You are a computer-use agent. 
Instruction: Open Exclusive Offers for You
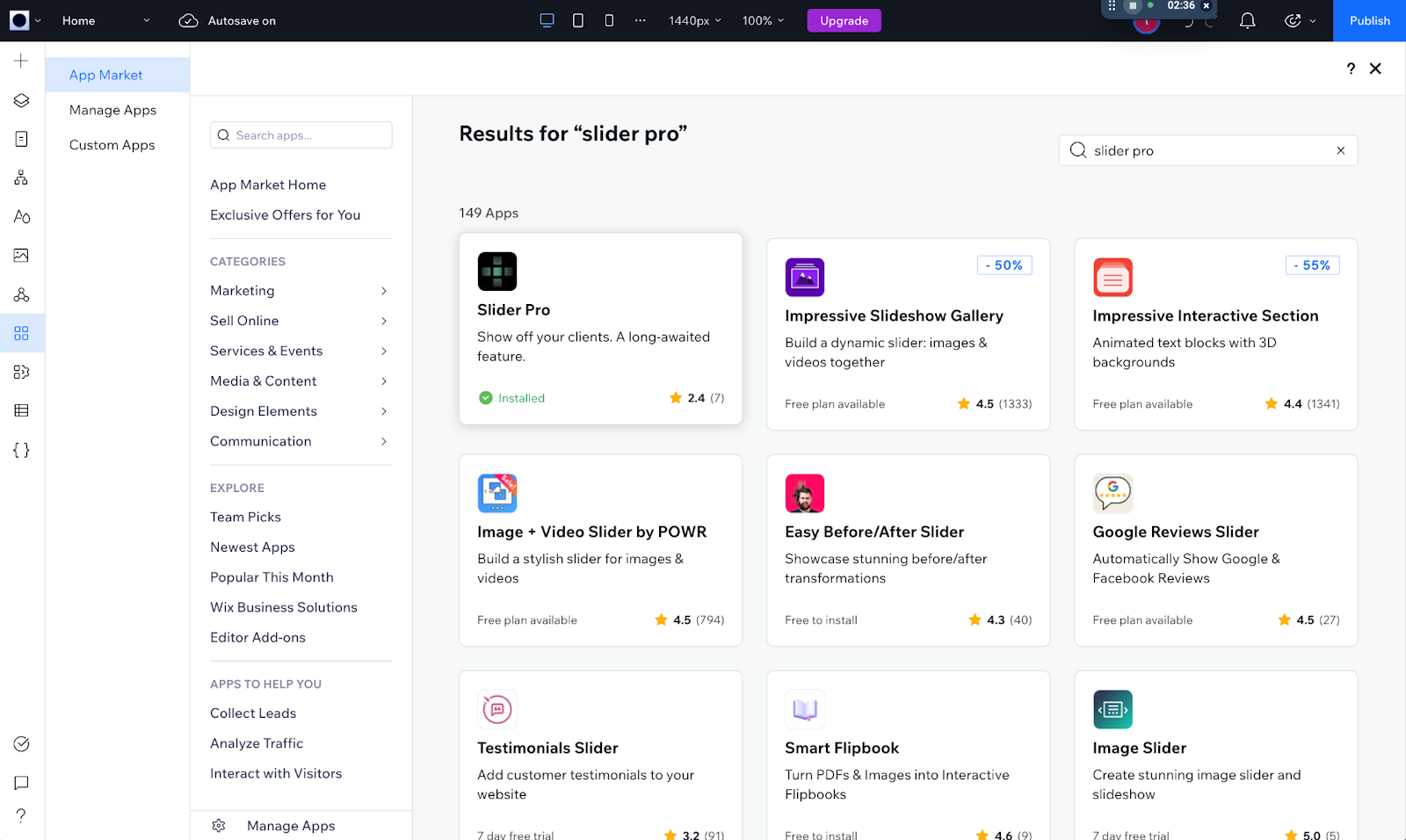click(286, 214)
